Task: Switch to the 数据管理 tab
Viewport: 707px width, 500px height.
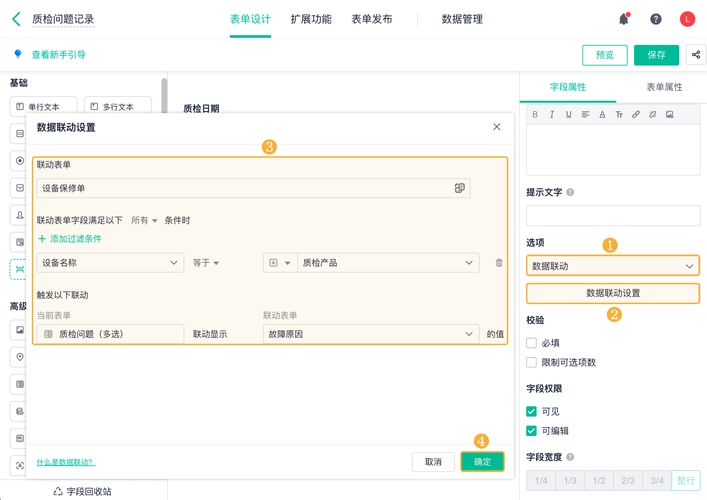Action: (x=462, y=19)
